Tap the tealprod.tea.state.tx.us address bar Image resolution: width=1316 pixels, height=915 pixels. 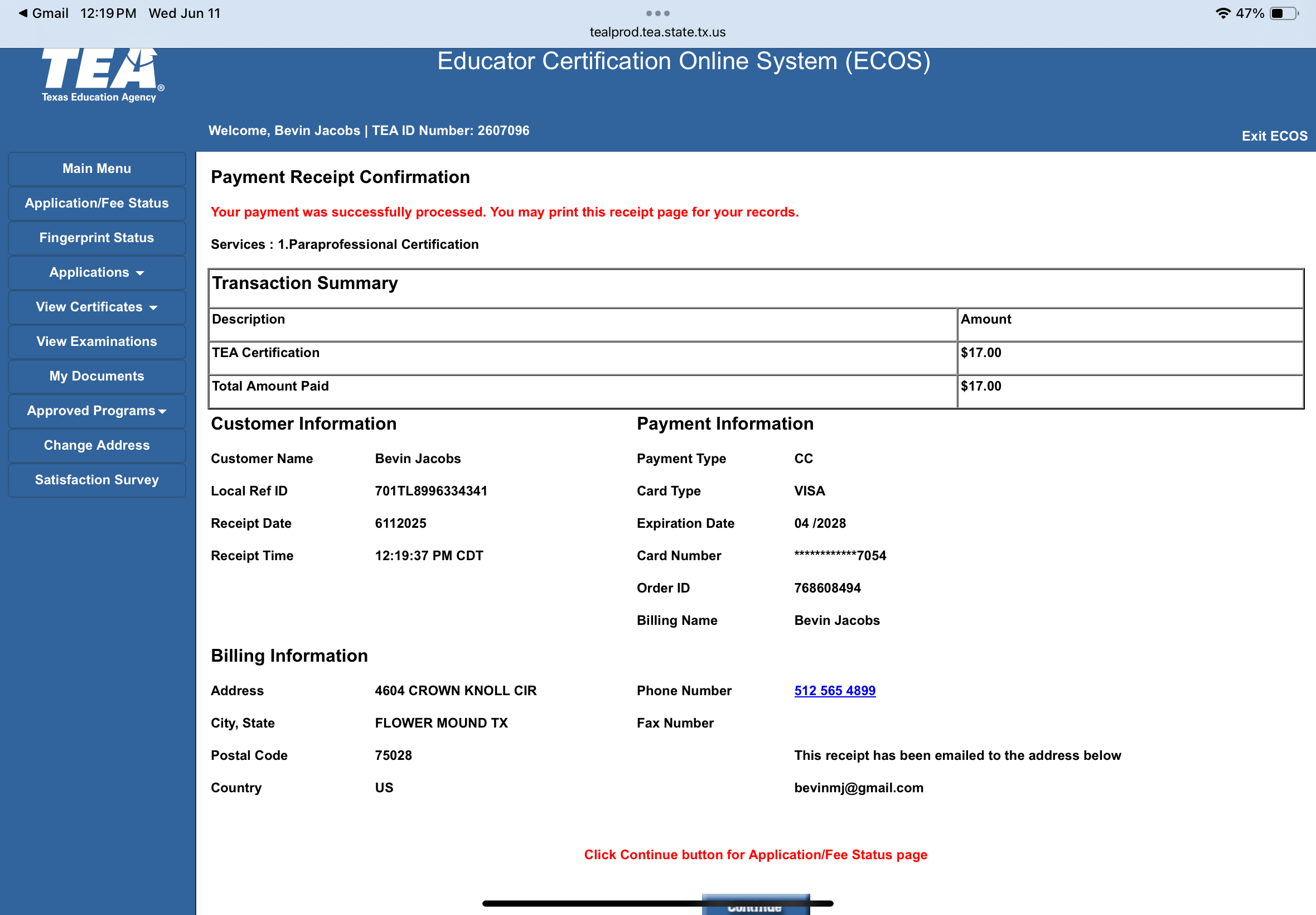[x=657, y=32]
